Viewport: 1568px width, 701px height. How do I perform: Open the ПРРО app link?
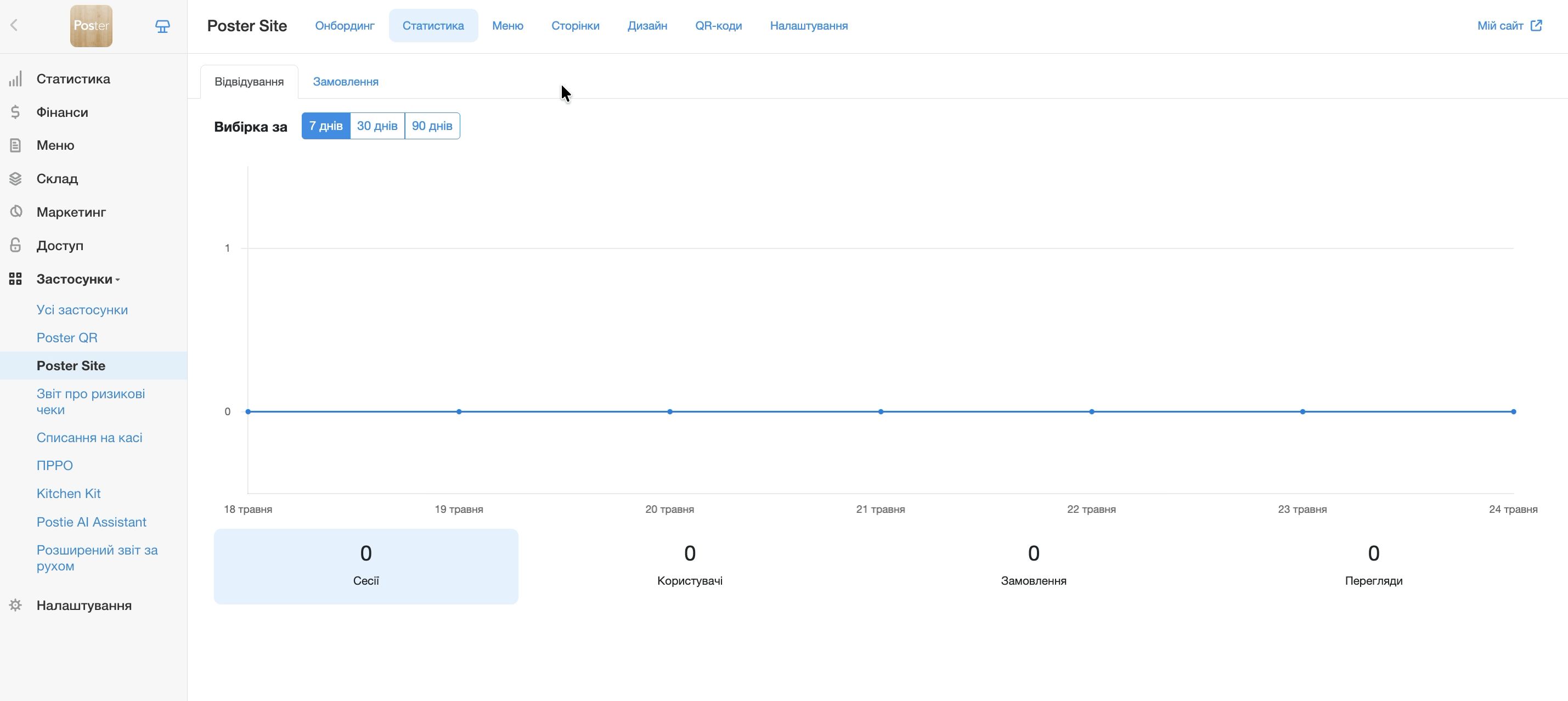[55, 466]
